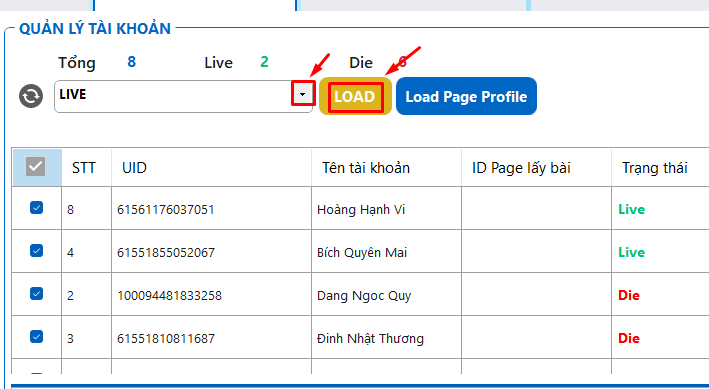Click STT value 4 in second row
The height and width of the screenshot is (389, 709).
point(70,252)
